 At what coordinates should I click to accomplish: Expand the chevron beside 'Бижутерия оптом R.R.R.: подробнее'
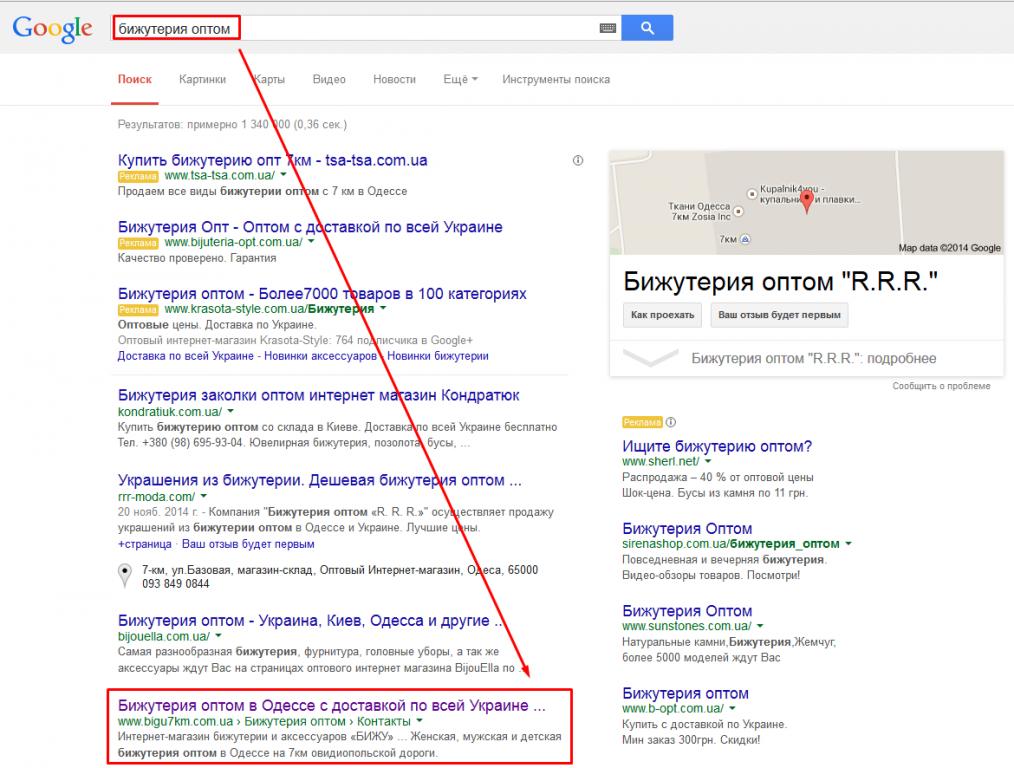click(x=650, y=357)
